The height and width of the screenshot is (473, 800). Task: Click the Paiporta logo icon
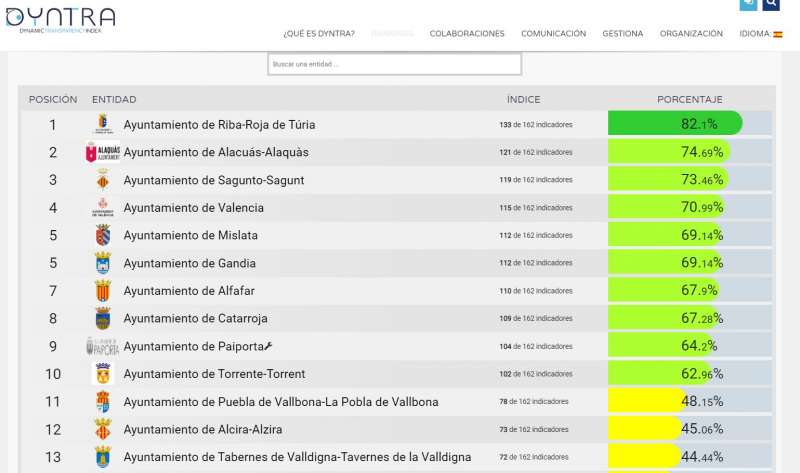103,346
